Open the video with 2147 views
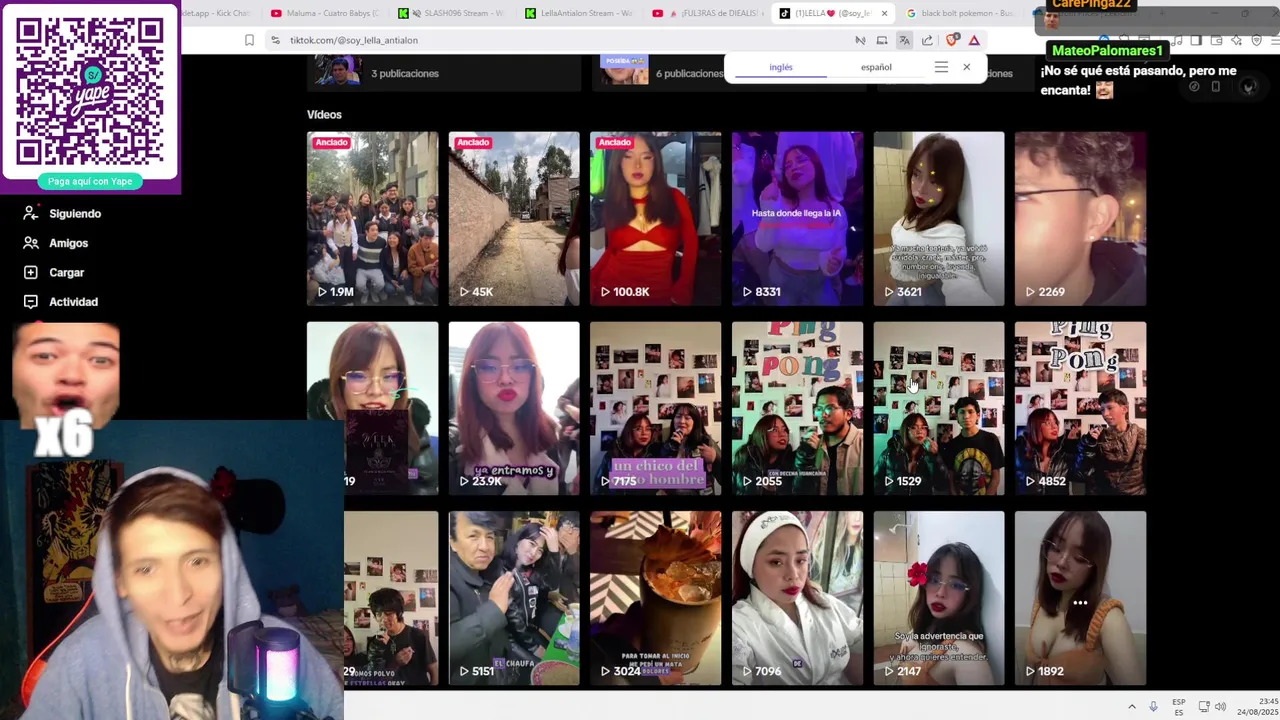The height and width of the screenshot is (720, 1280). (x=939, y=598)
